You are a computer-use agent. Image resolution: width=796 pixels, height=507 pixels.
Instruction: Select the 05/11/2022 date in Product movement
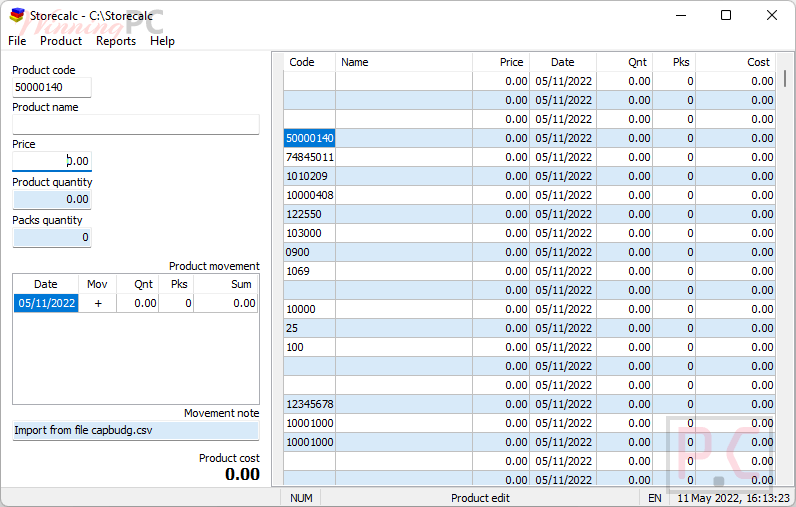[x=46, y=303]
